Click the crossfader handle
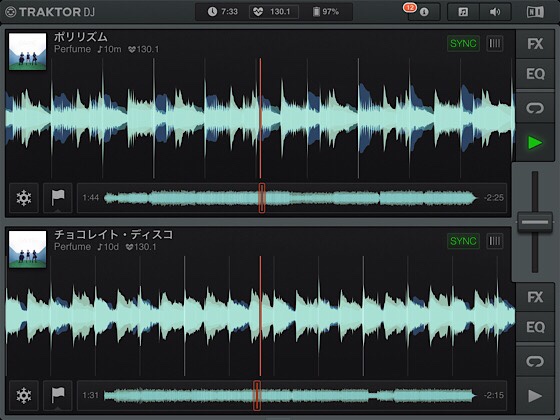Screen dimensions: 560x420 (x=535, y=222)
